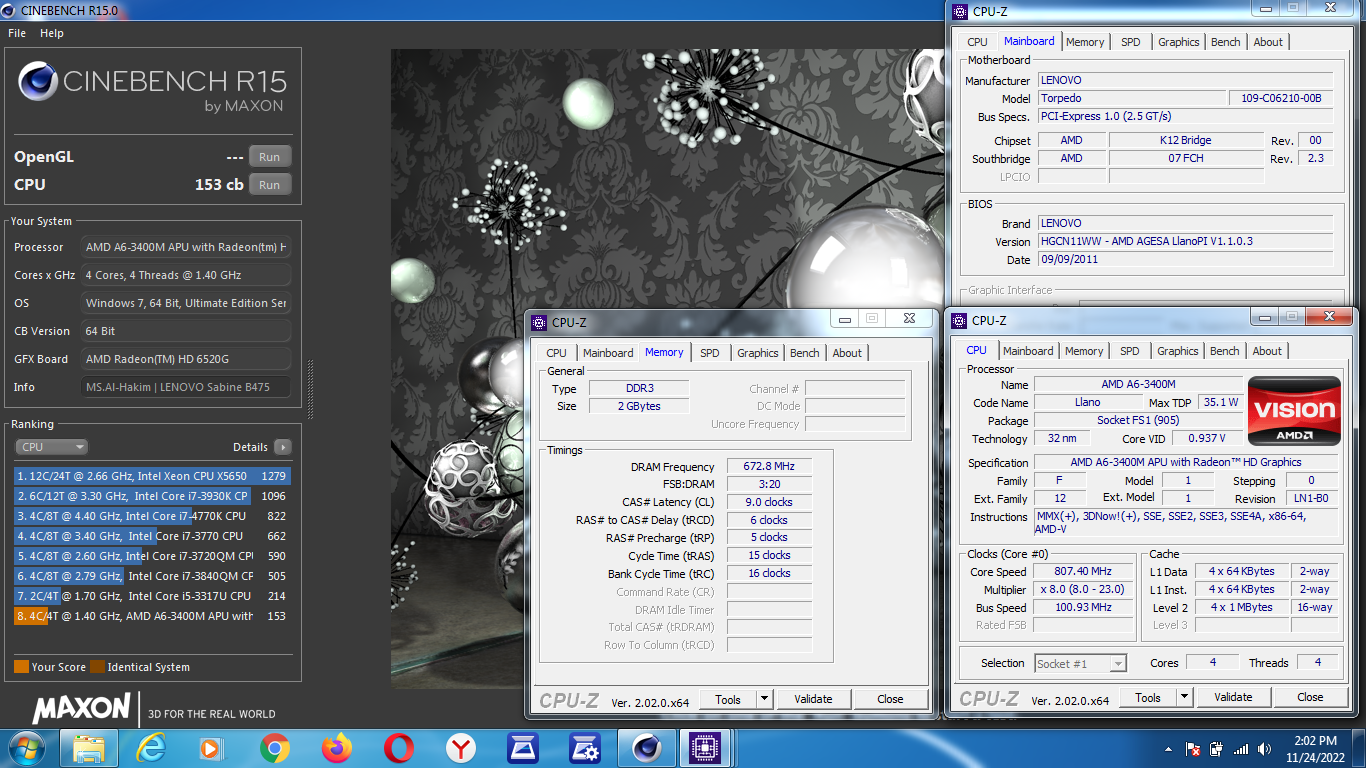Open Bench tab in Mainboard CPU-Z window
The height and width of the screenshot is (768, 1366).
(x=1226, y=42)
